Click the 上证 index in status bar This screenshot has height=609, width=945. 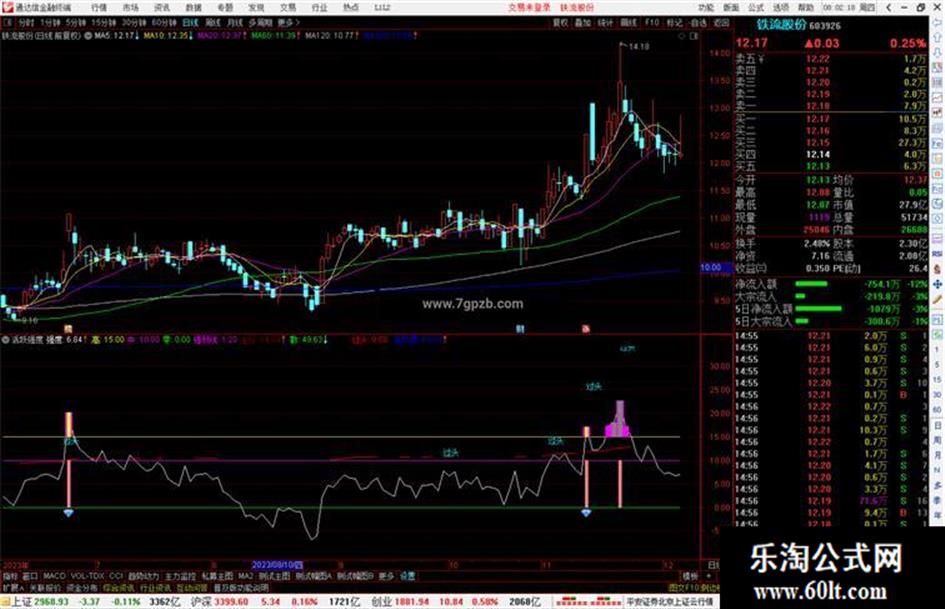[21, 602]
